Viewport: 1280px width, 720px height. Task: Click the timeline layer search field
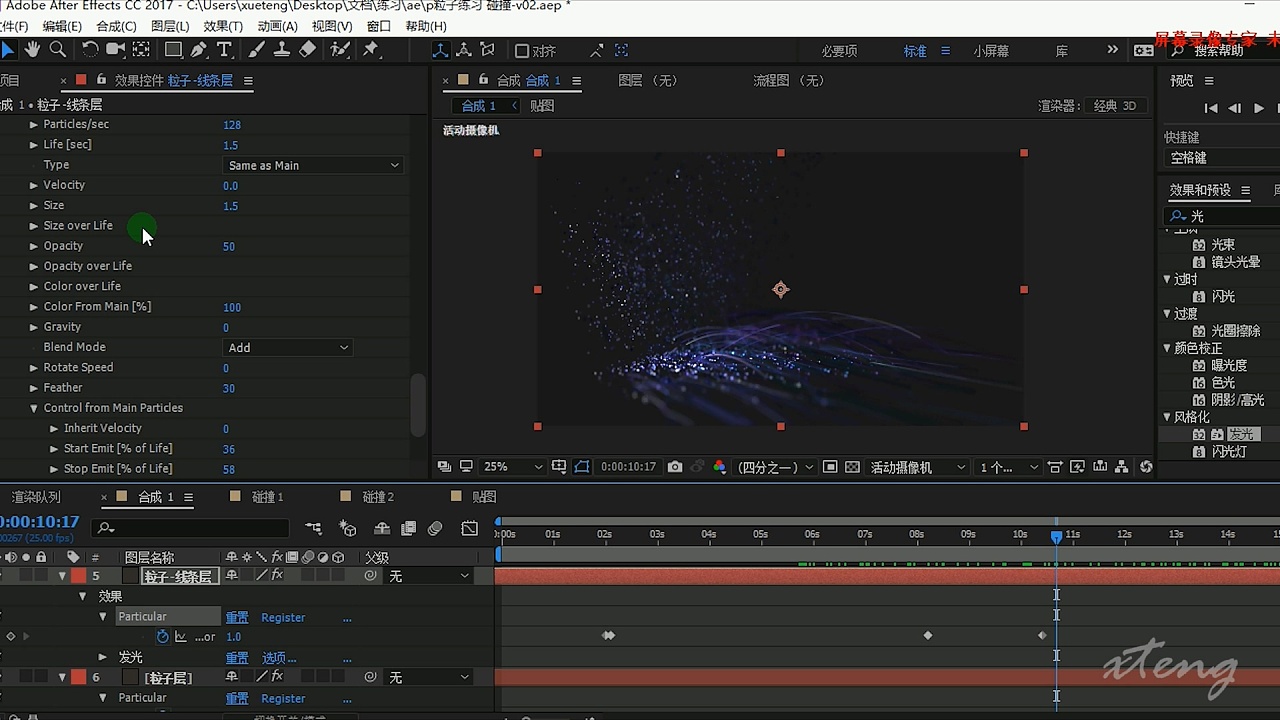[190, 528]
